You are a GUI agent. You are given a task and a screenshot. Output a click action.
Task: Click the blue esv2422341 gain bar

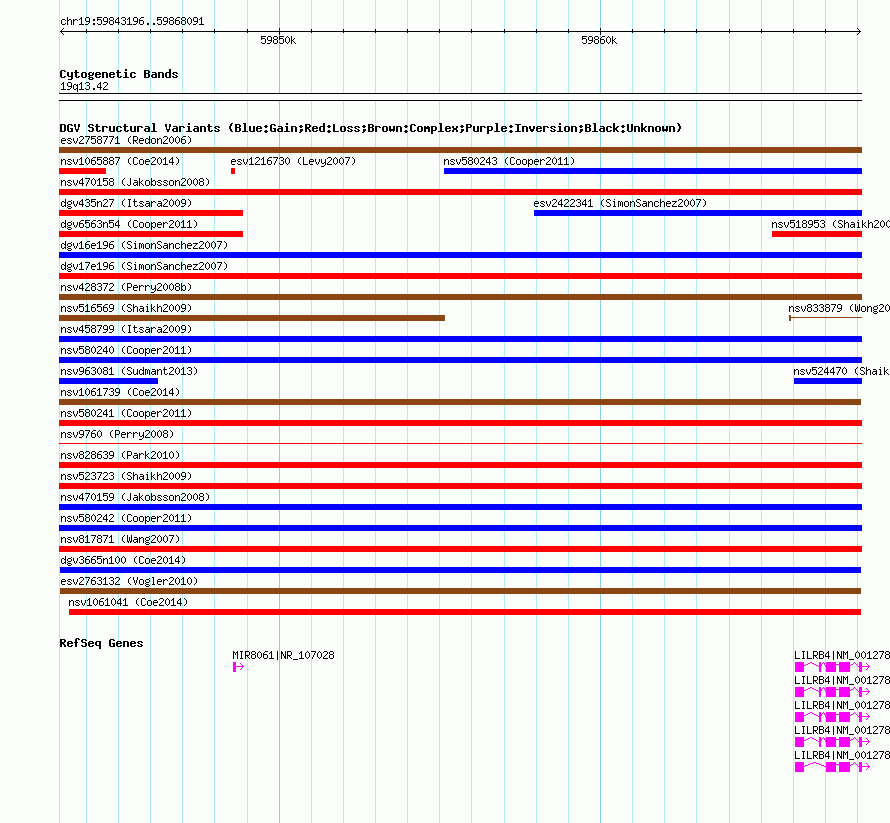(698, 213)
